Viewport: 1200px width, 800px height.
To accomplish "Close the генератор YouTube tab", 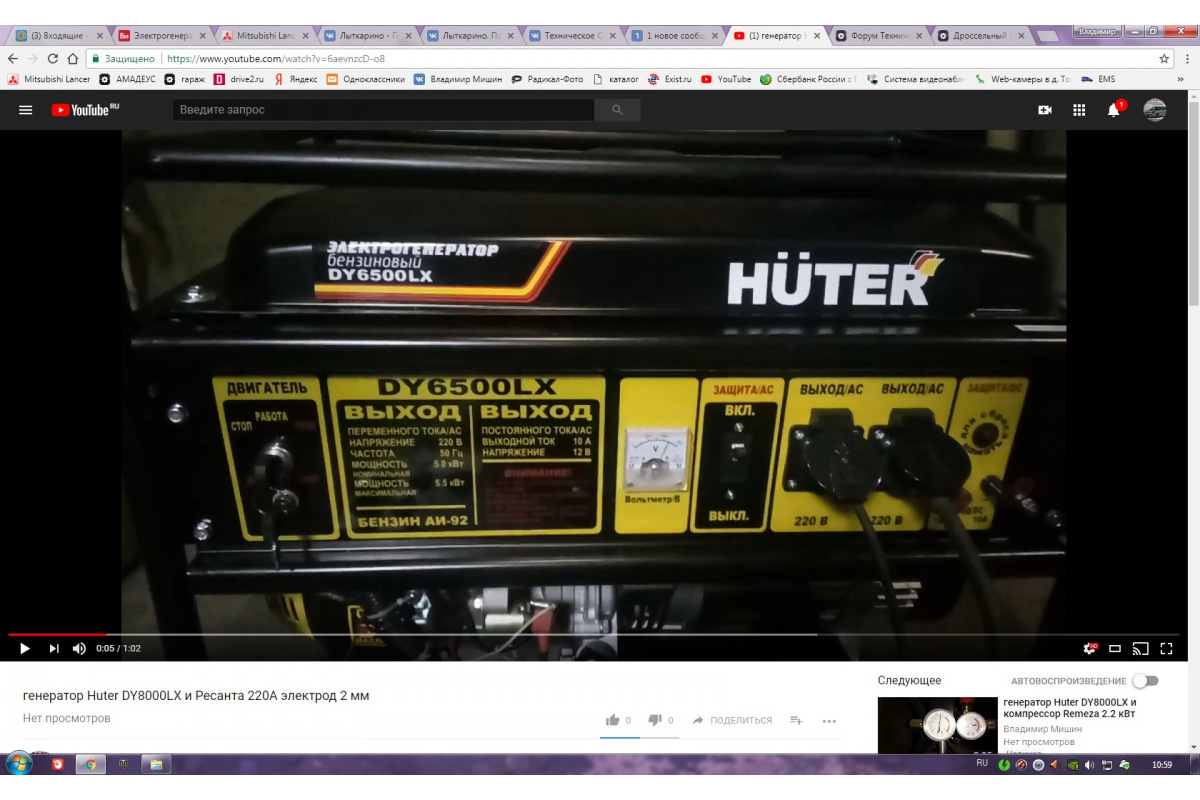I will click(x=817, y=36).
